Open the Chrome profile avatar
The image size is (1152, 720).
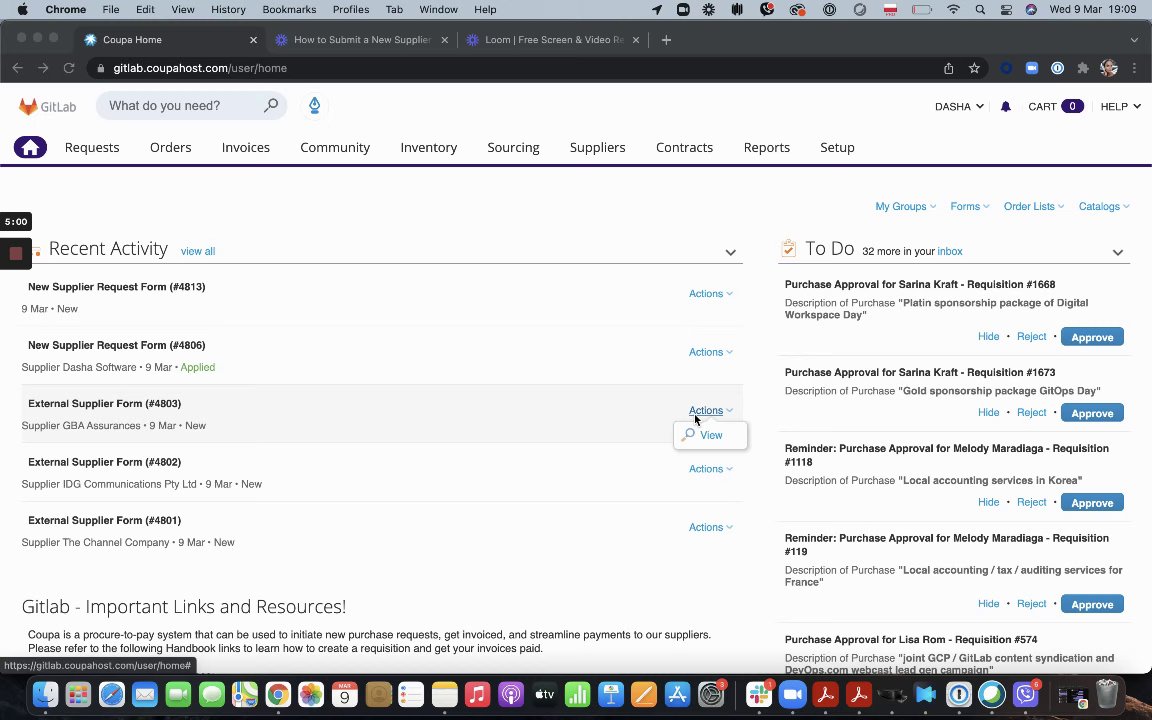click(x=1109, y=68)
